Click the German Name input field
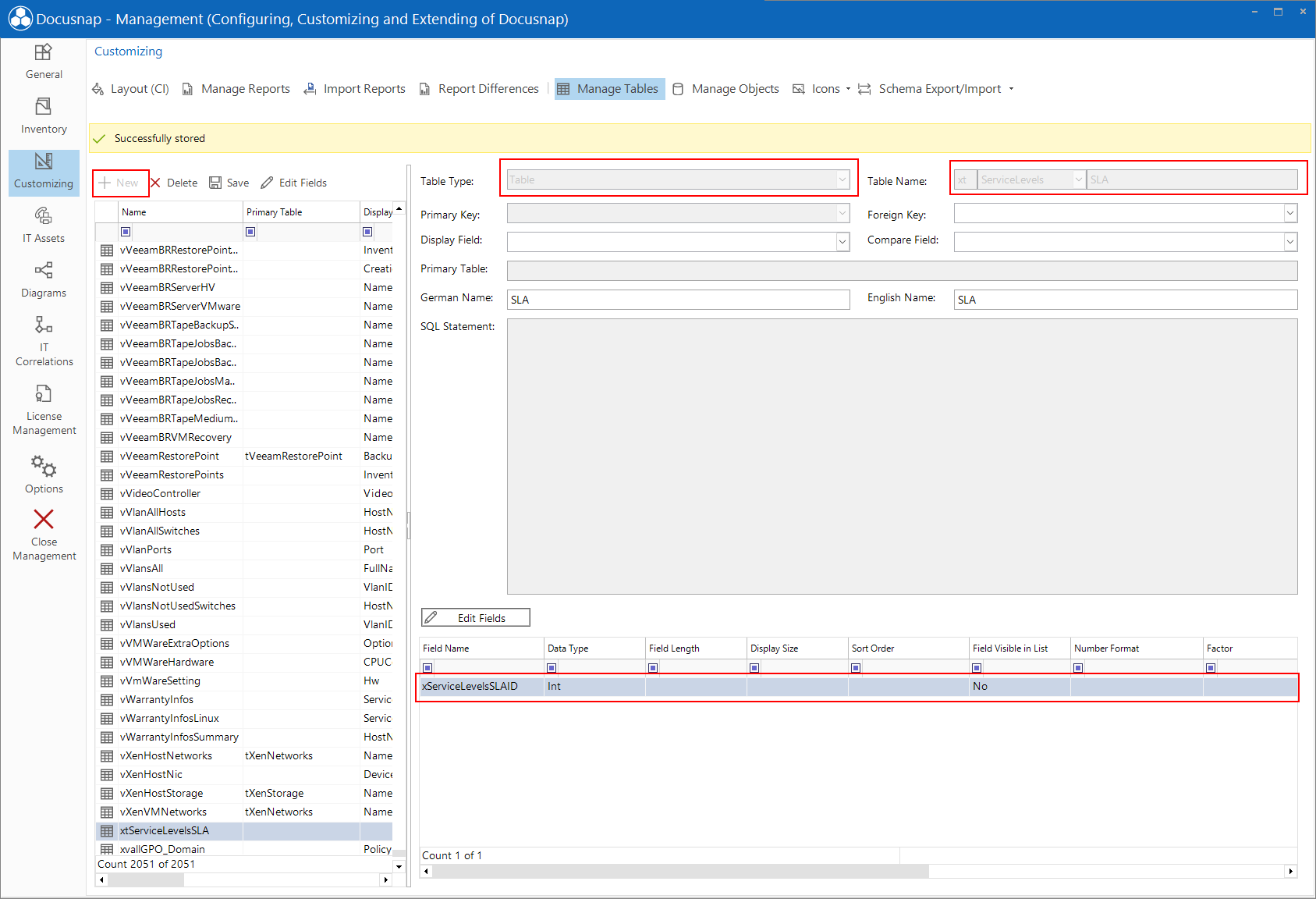The height and width of the screenshot is (899, 1316). 678,300
